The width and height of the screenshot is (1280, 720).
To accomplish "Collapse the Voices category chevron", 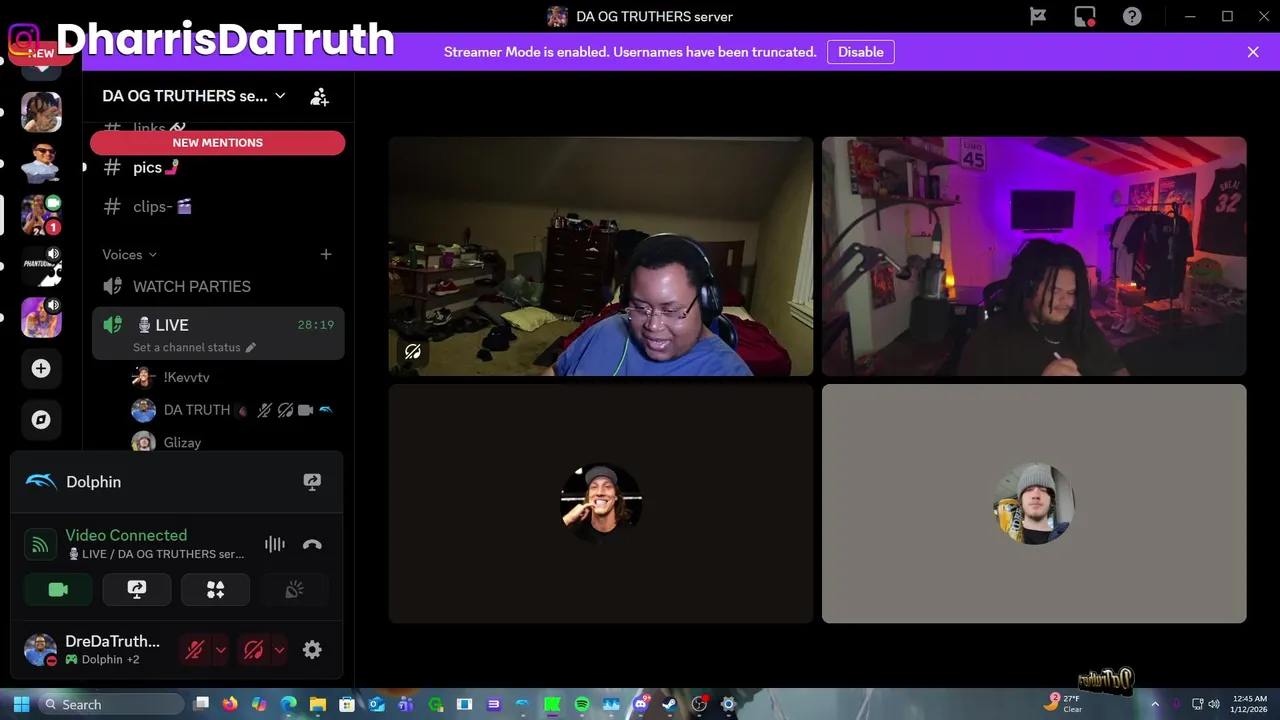I will tap(152, 254).
